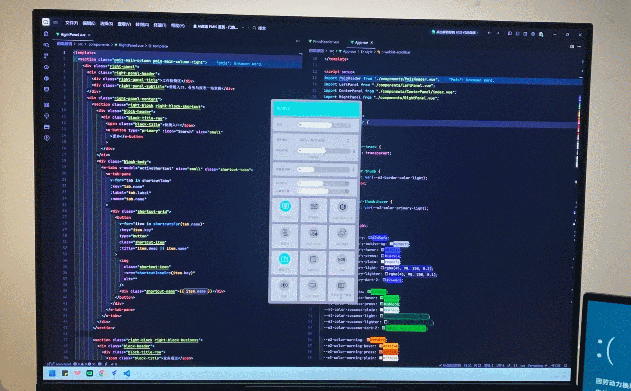This screenshot has height=391, width=631.
Task: Select the teal icon tile in popup's first grid row
Action: [x=285, y=210]
